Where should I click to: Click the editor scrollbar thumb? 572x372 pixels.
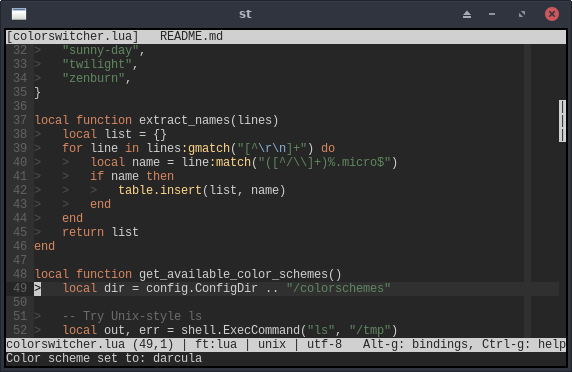[x=562, y=121]
